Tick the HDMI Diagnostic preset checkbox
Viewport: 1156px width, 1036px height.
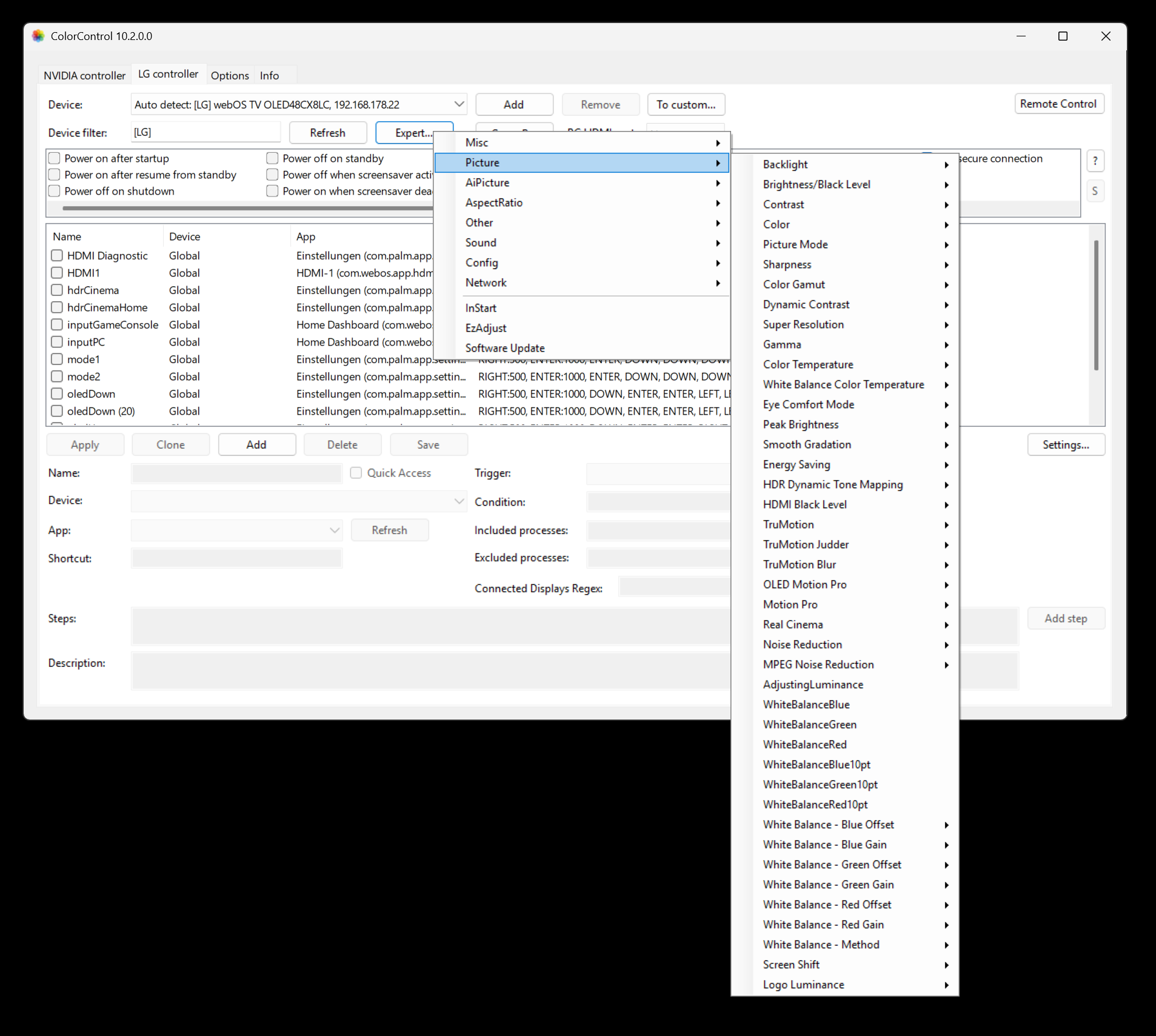(57, 256)
